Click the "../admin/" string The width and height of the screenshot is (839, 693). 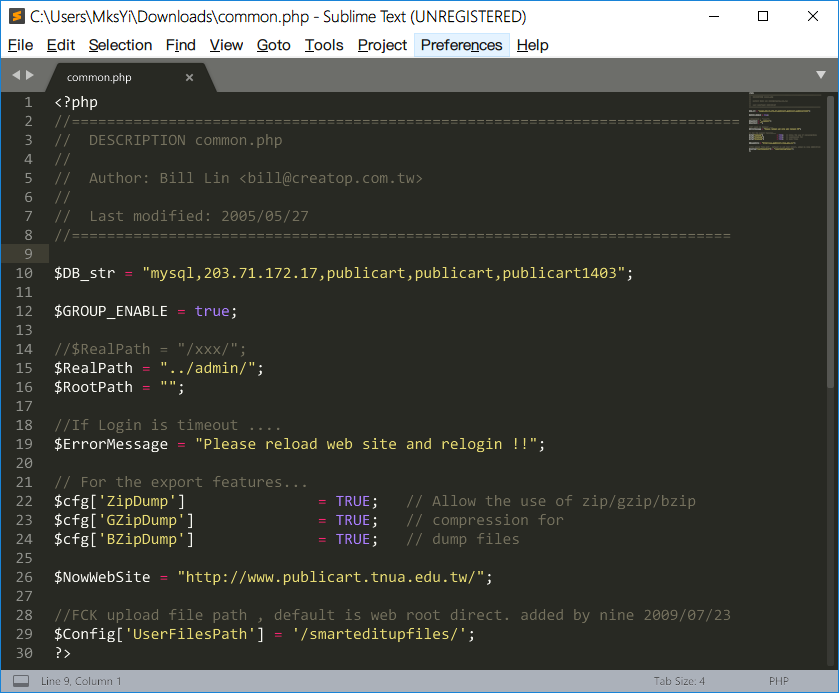pos(208,368)
